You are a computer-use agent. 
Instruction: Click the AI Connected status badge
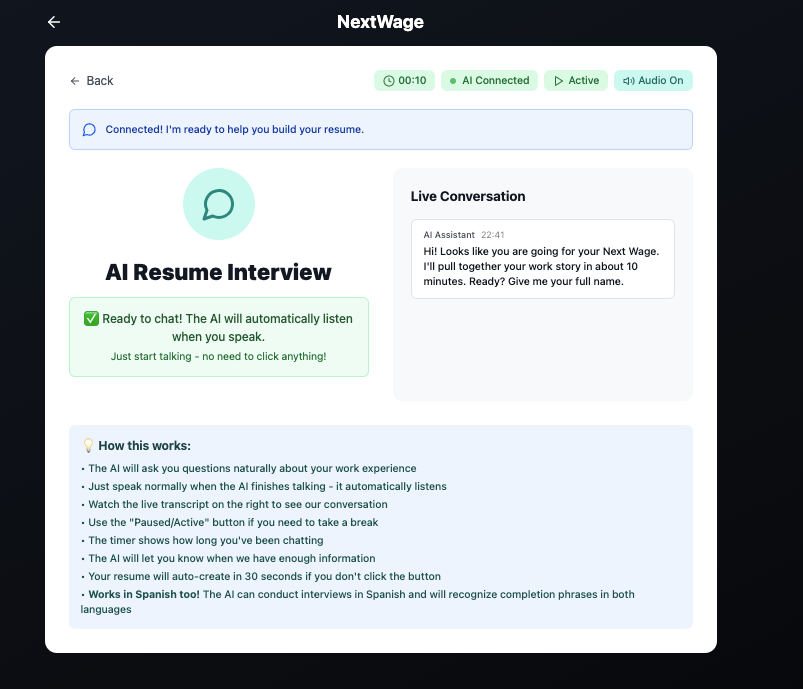(x=489, y=80)
